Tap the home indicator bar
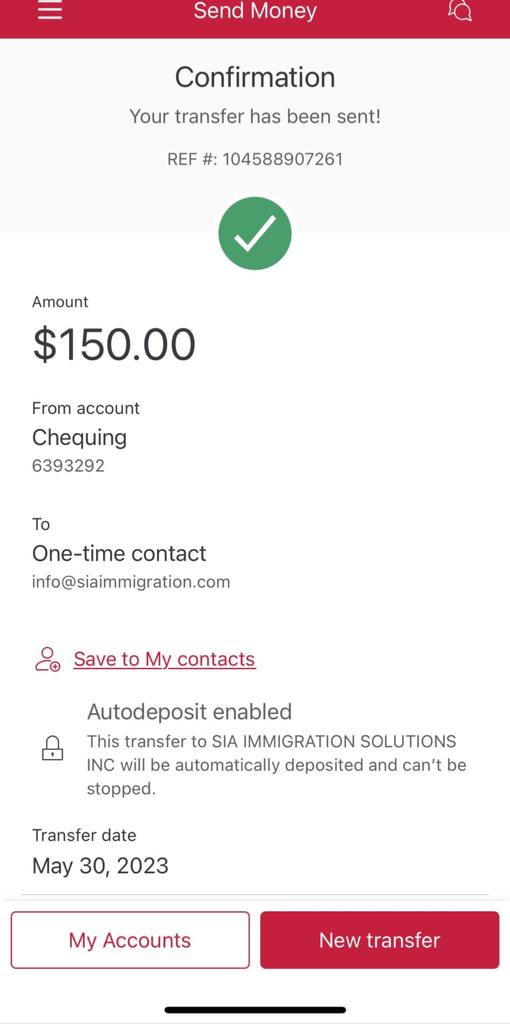Viewport: 510px width, 1024px height. (255, 1010)
